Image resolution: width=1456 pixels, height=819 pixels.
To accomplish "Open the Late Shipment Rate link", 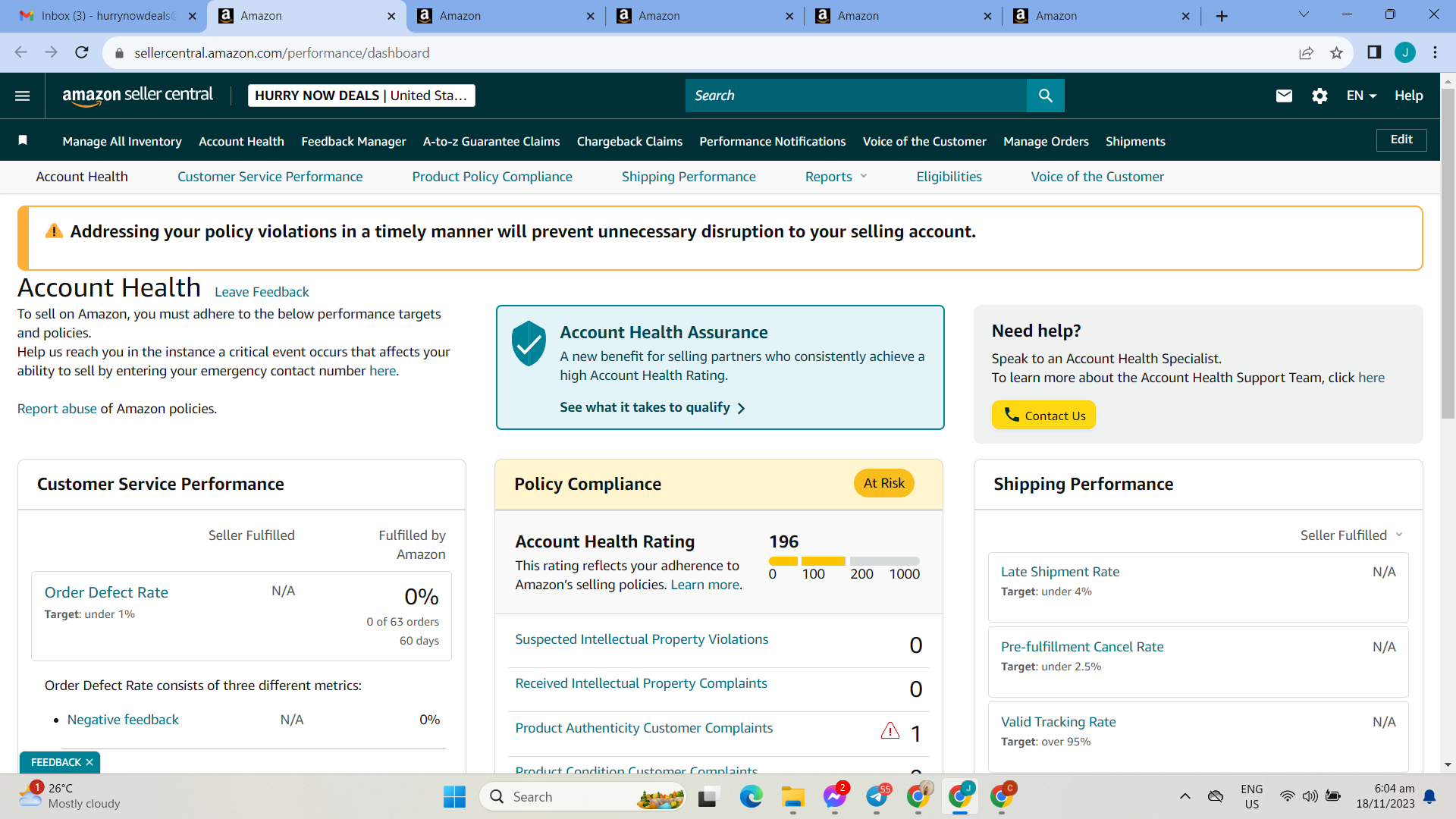I will (1059, 572).
